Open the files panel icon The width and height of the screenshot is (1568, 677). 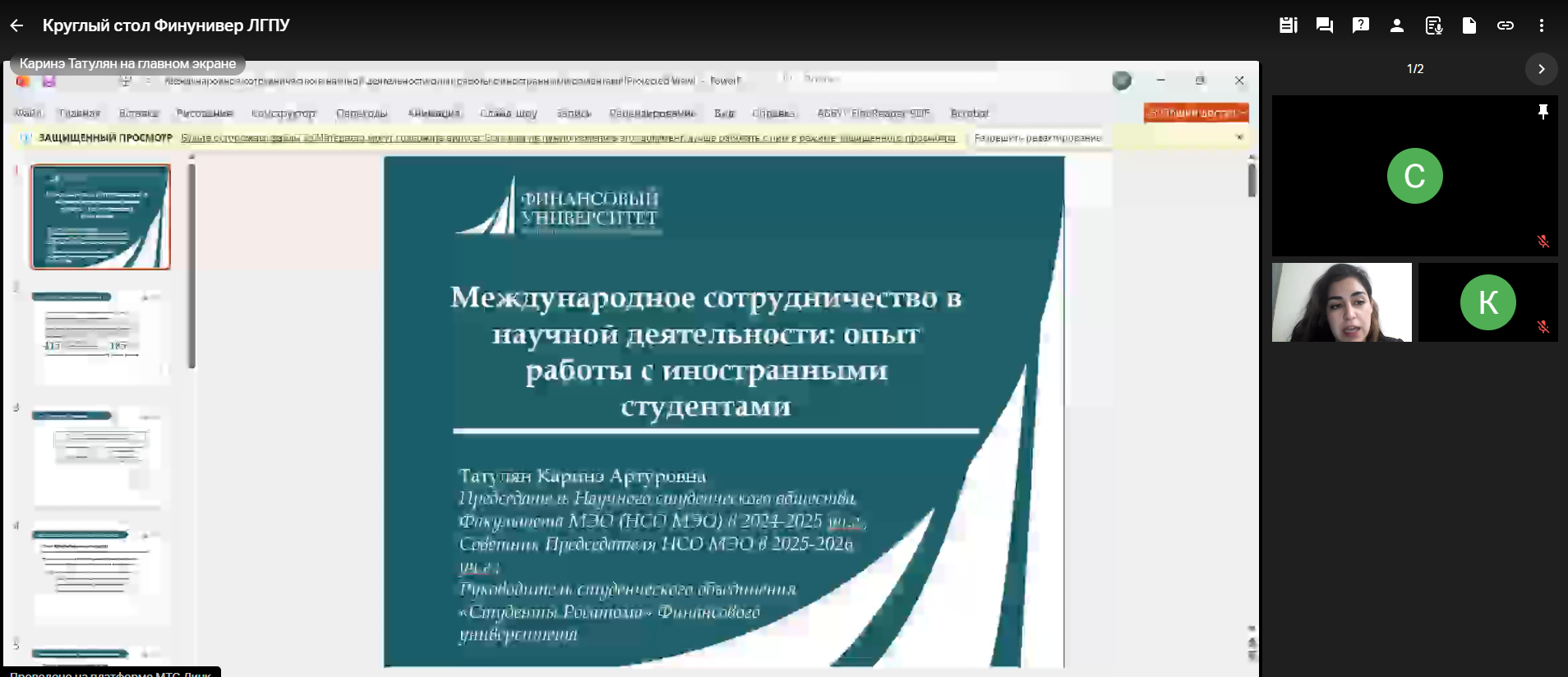[x=1469, y=25]
